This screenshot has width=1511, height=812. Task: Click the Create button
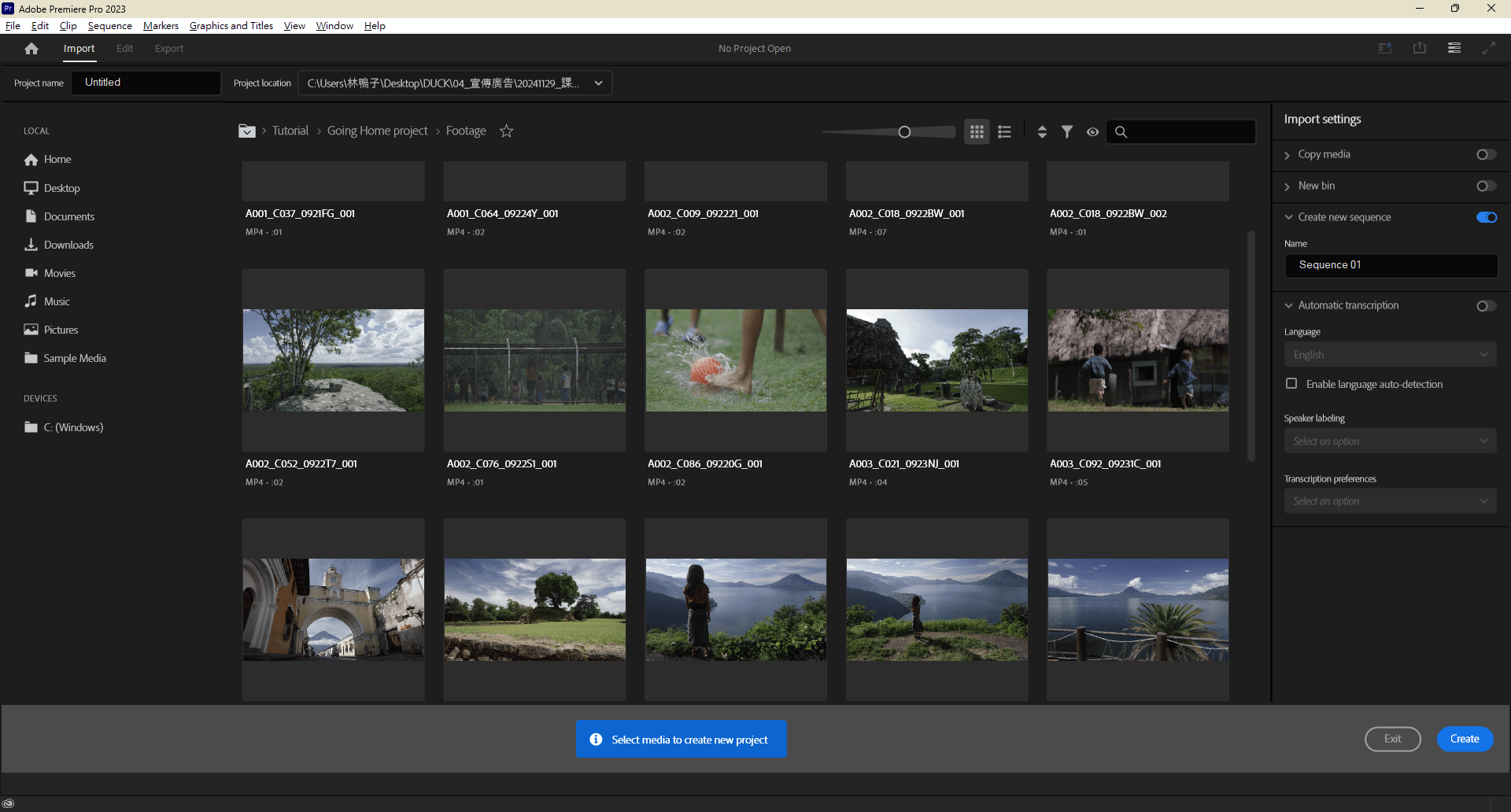[x=1465, y=739]
